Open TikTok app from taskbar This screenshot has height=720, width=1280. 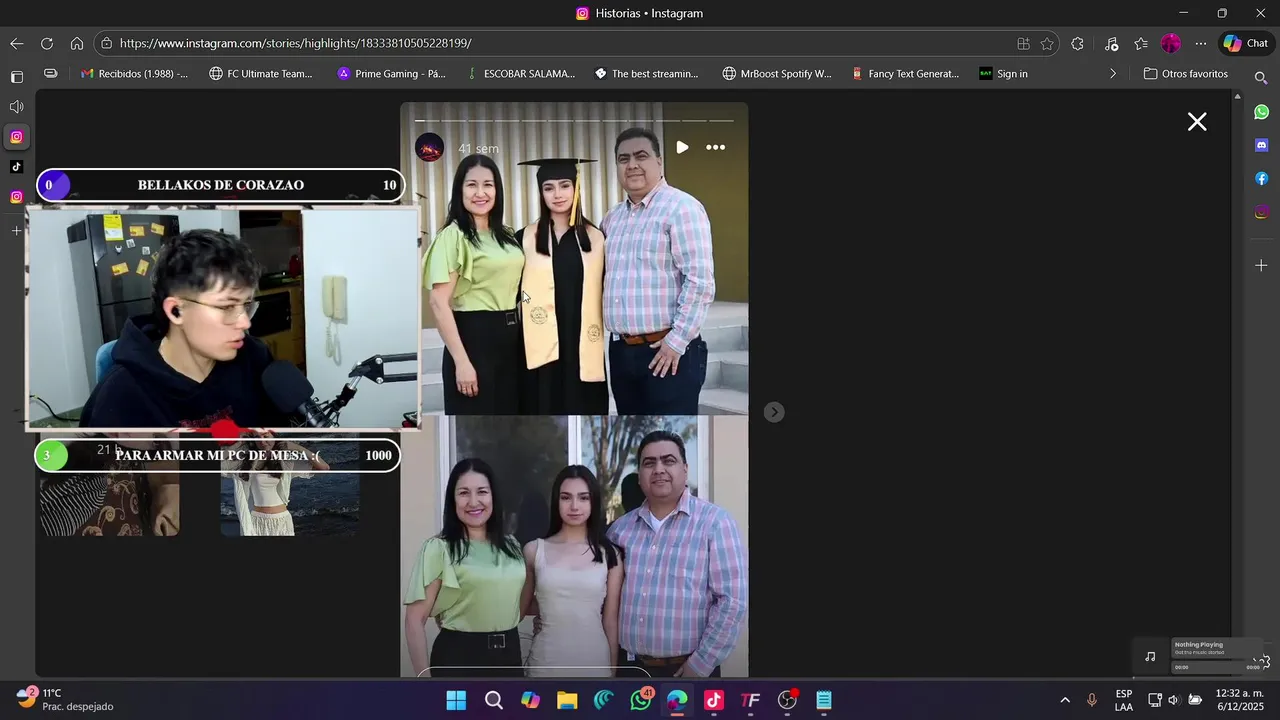click(714, 700)
